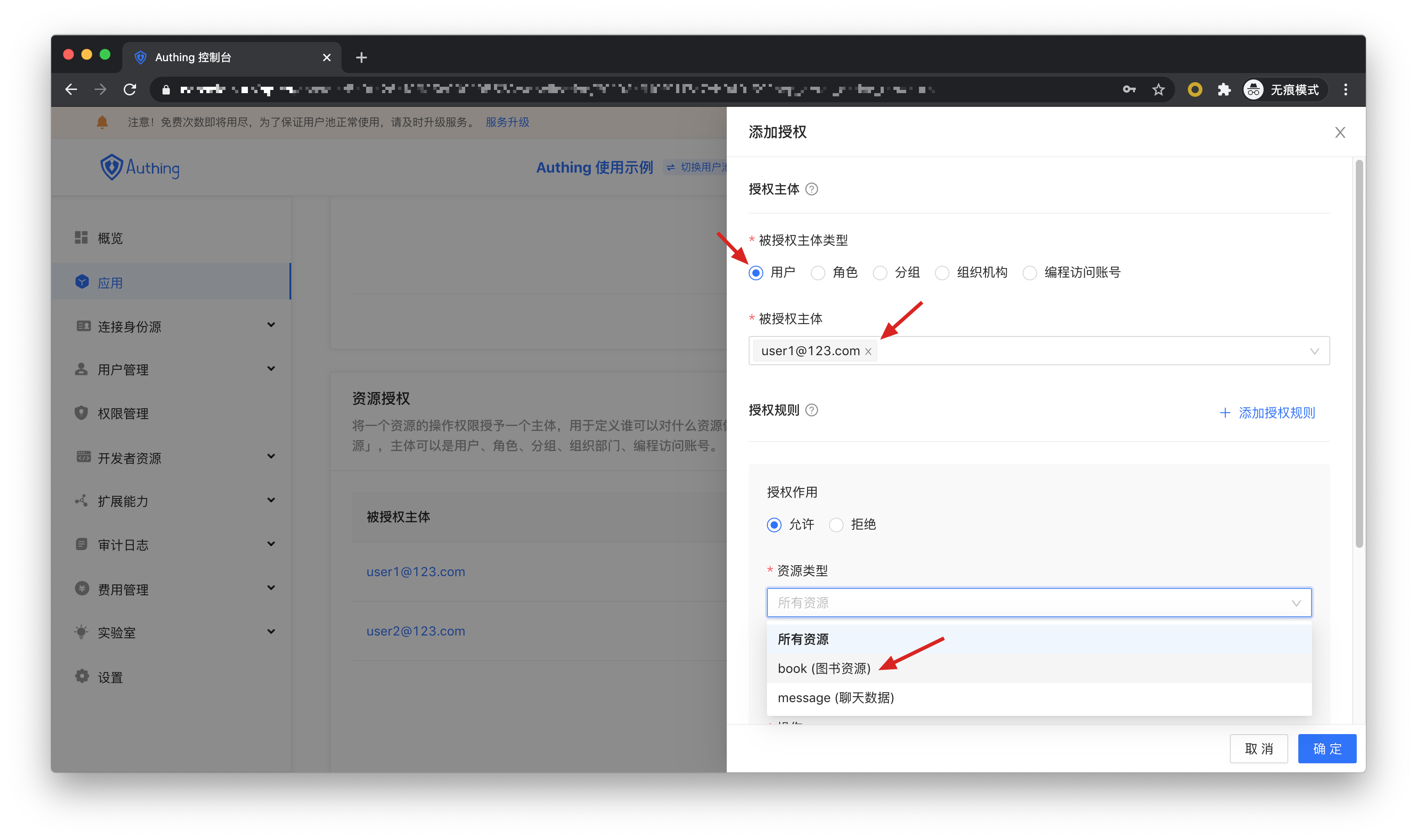Close the 添加授权 drawer with the X
This screenshot has width=1417, height=840.
pyautogui.click(x=1339, y=132)
